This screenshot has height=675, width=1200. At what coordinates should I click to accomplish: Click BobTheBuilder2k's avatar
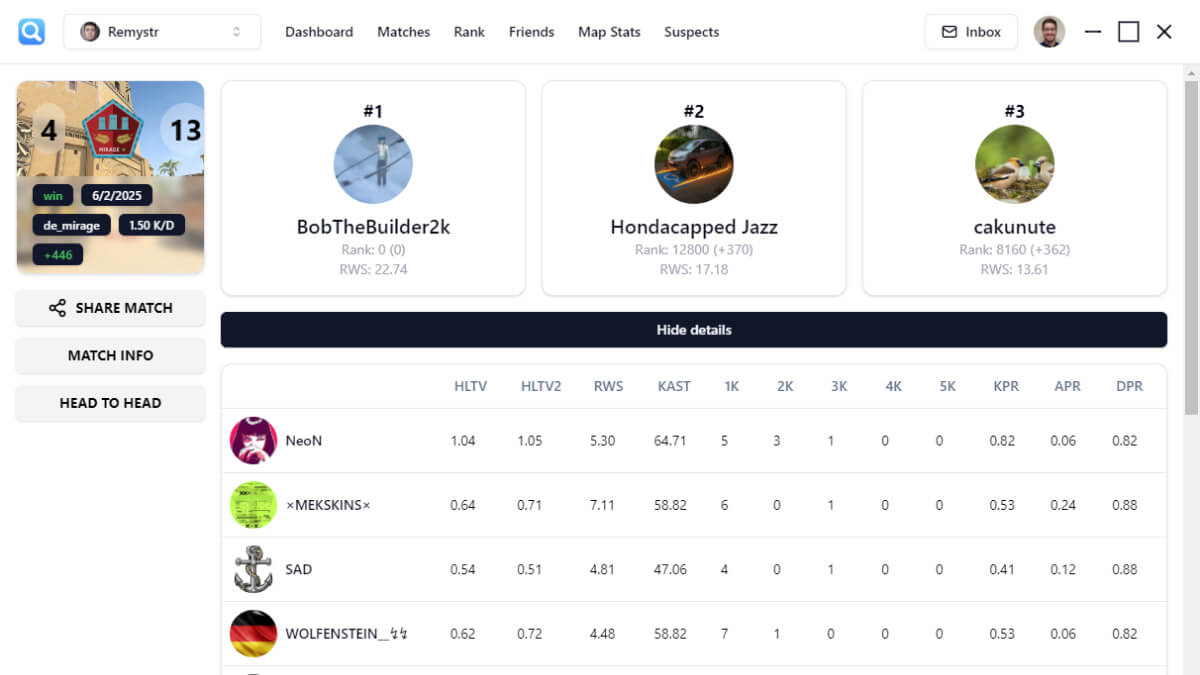[x=373, y=164]
